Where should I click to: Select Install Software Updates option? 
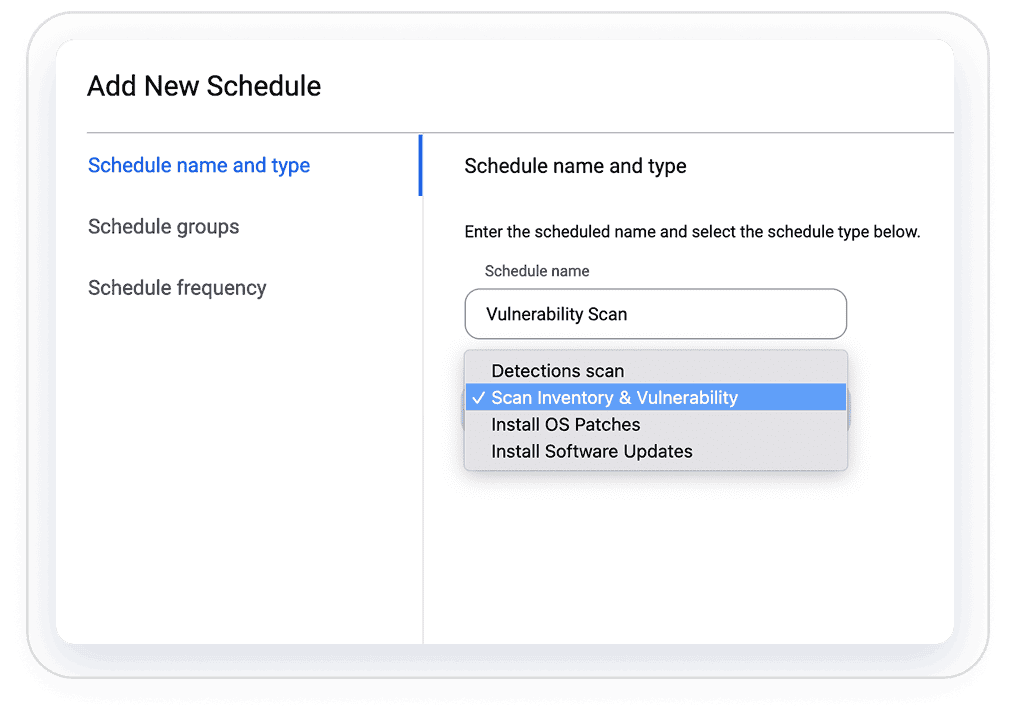[x=656, y=451]
